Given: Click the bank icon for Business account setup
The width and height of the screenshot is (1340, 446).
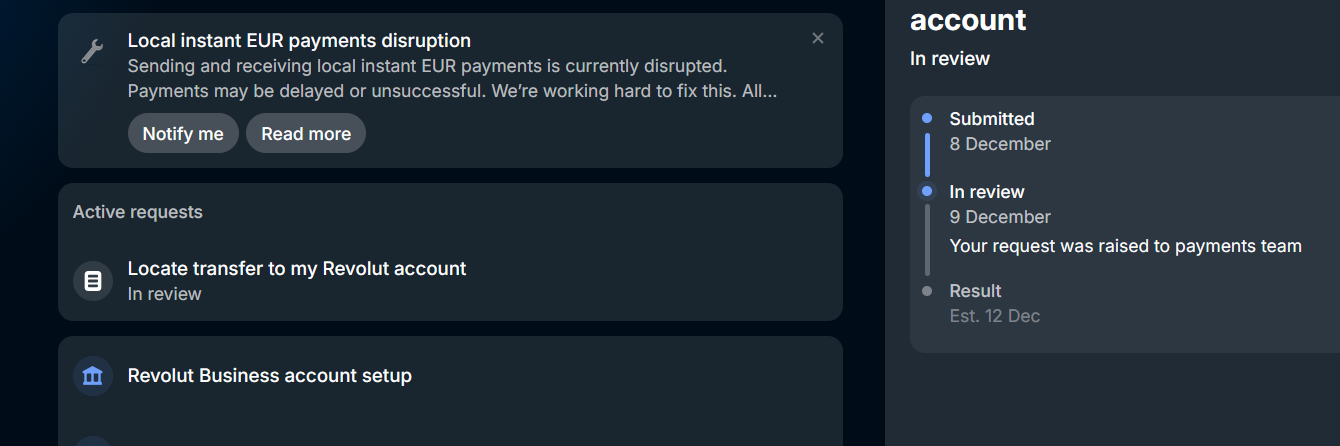Looking at the screenshot, I should 93,376.
